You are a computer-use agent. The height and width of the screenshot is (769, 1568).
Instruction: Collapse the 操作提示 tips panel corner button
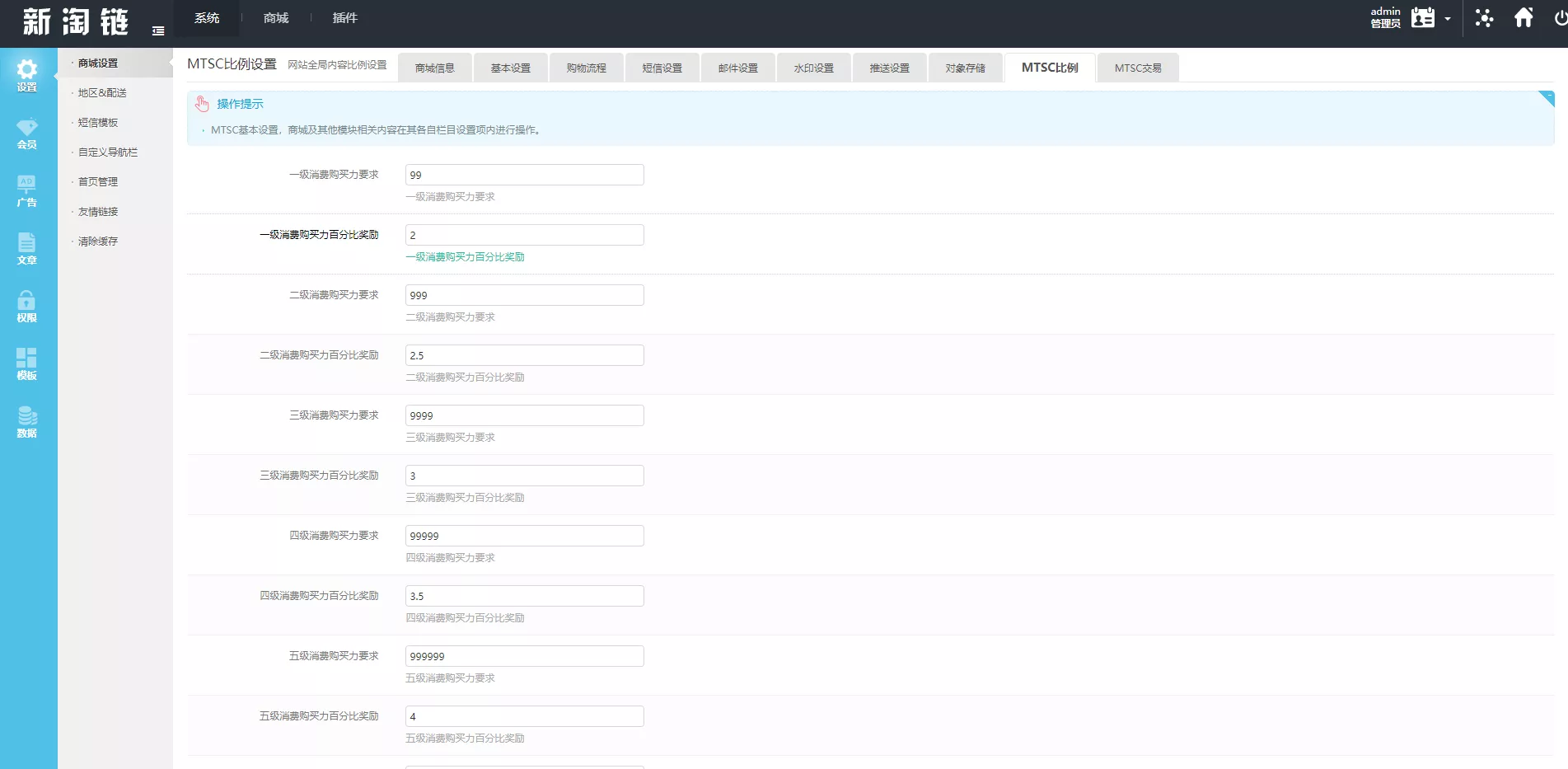pos(1546,98)
